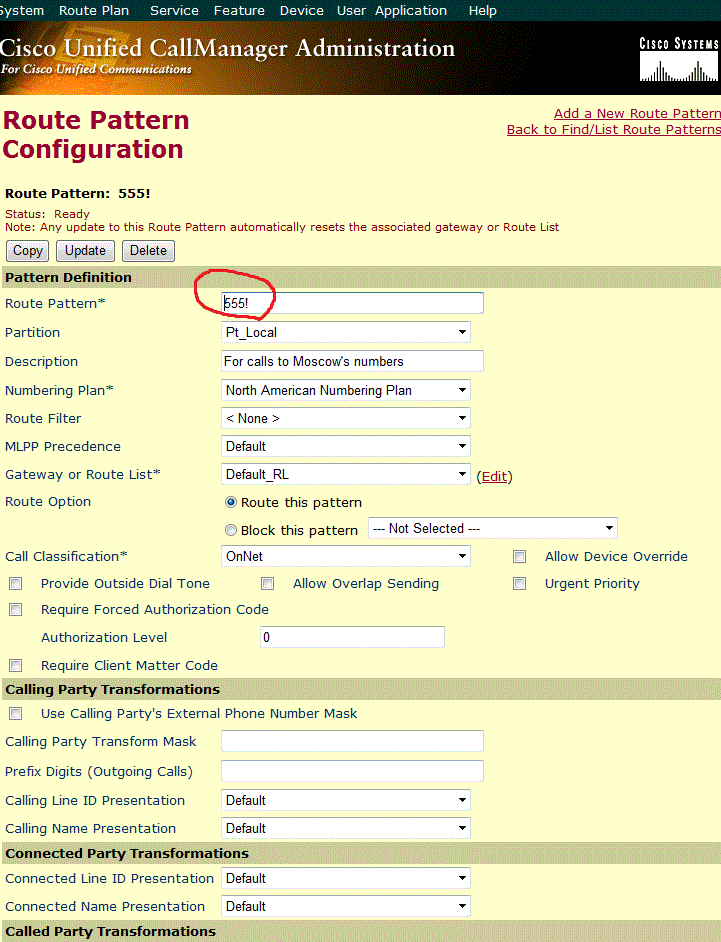The width and height of the screenshot is (721, 942).
Task: Expand the Partition dropdown
Action: pos(346,333)
